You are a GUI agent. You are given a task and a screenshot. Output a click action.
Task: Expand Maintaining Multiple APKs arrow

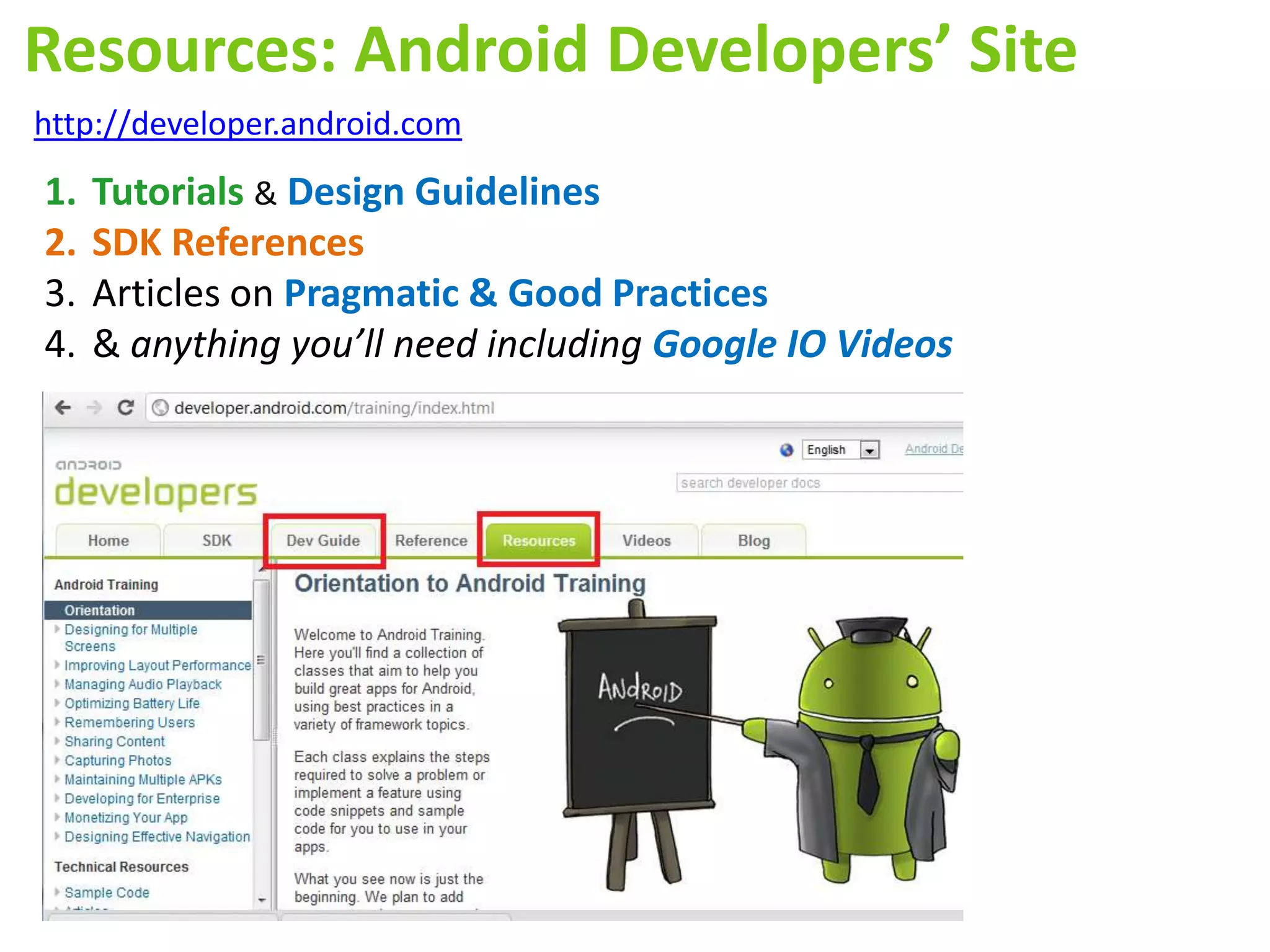[x=58, y=779]
